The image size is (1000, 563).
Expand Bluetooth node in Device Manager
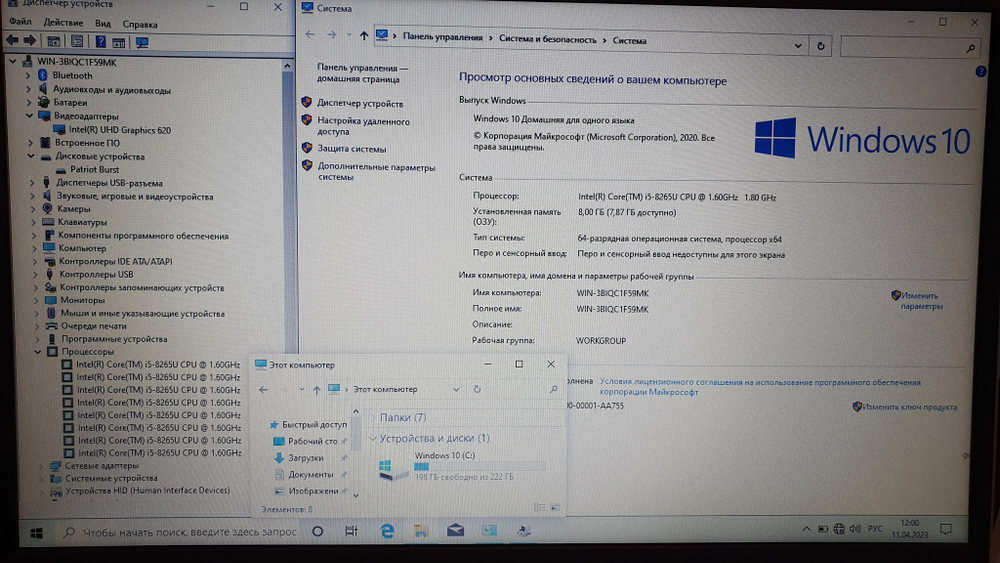(27, 75)
